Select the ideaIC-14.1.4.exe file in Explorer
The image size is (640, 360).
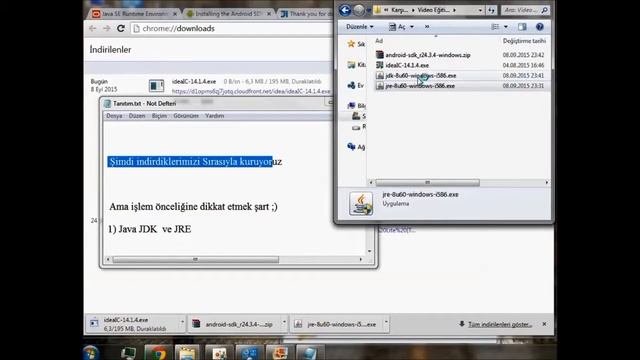[407, 65]
